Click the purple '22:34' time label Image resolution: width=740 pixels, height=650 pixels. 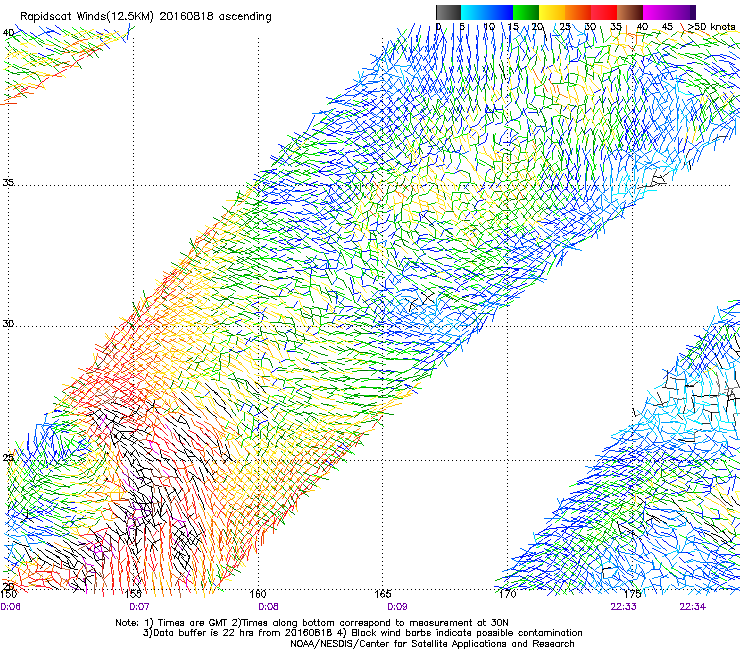coord(692,607)
